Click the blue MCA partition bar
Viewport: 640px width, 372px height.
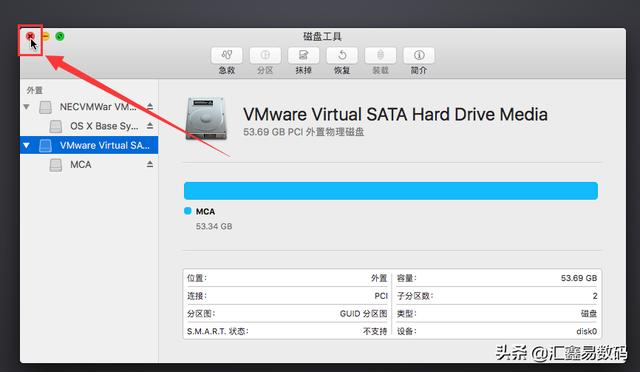[391, 191]
